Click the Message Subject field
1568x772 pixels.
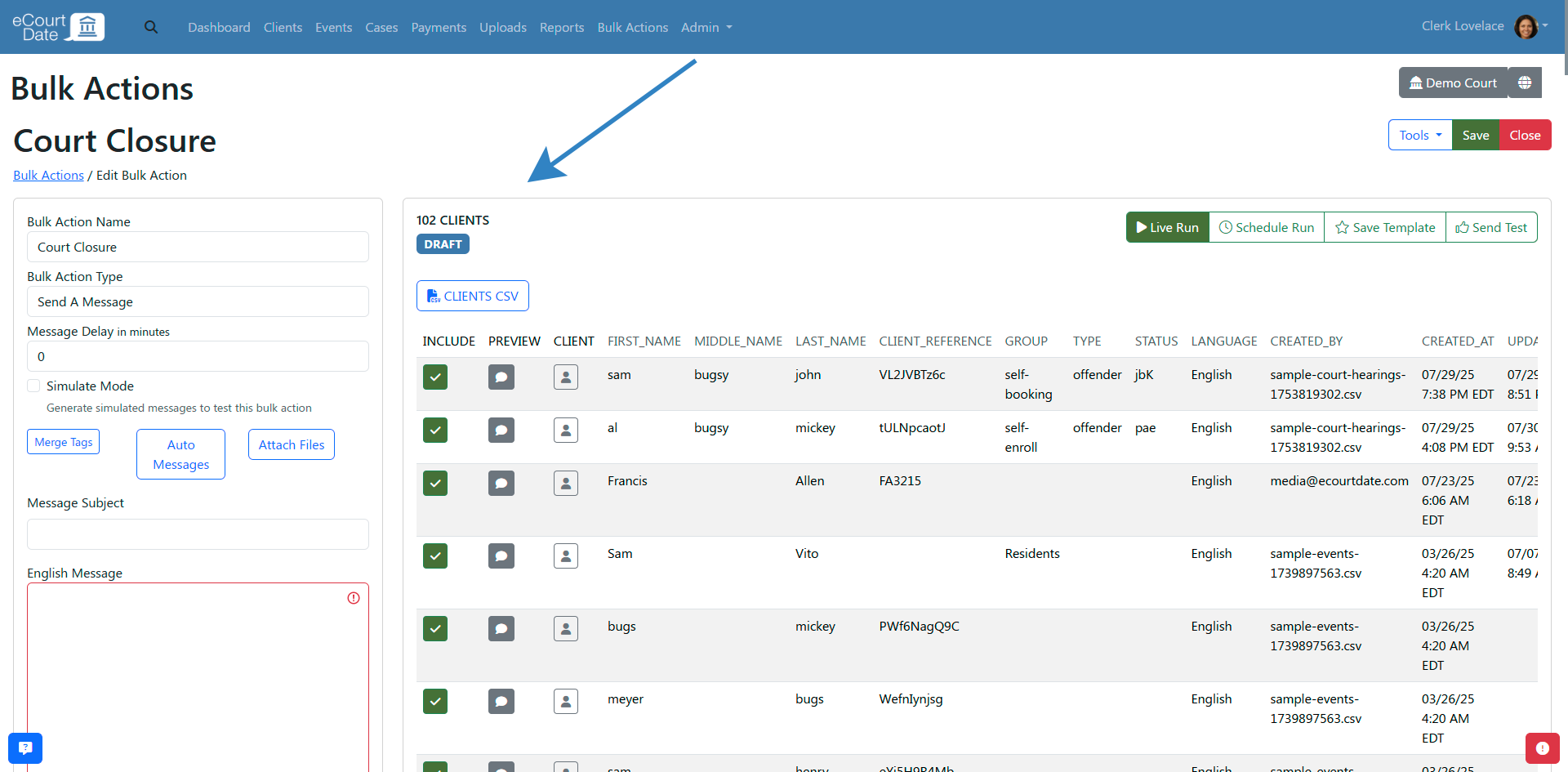pos(198,534)
